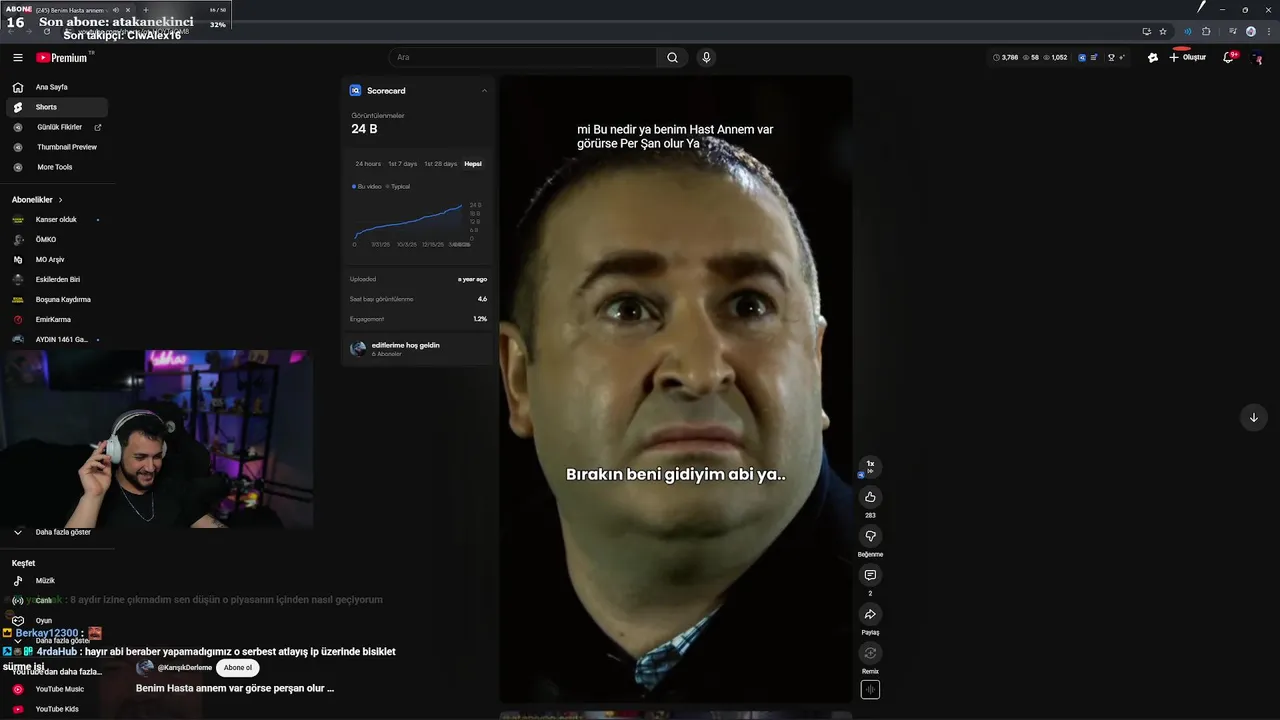This screenshot has width=1280, height=720.
Task: Open the notifications bell
Action: (x=1229, y=58)
